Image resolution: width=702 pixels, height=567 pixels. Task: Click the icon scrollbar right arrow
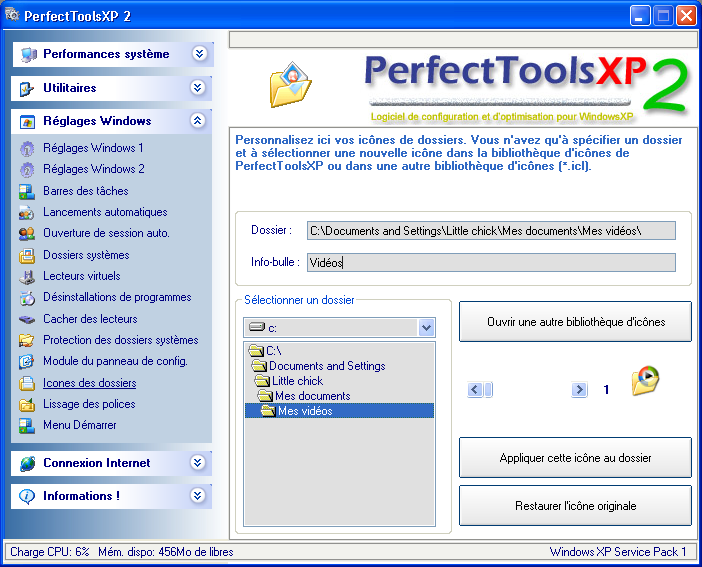click(x=579, y=390)
